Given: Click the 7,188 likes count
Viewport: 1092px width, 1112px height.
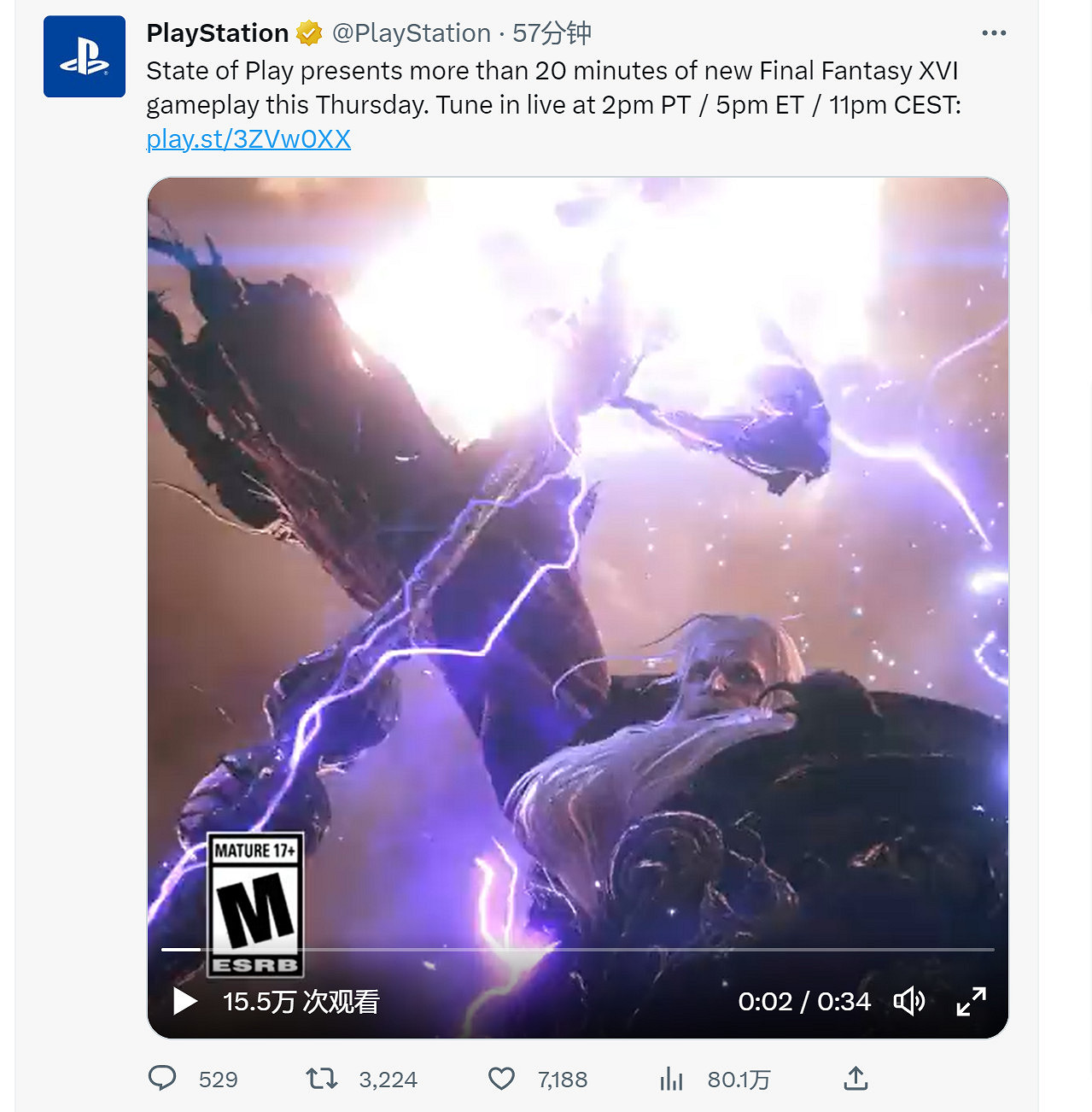Looking at the screenshot, I should click(562, 1080).
